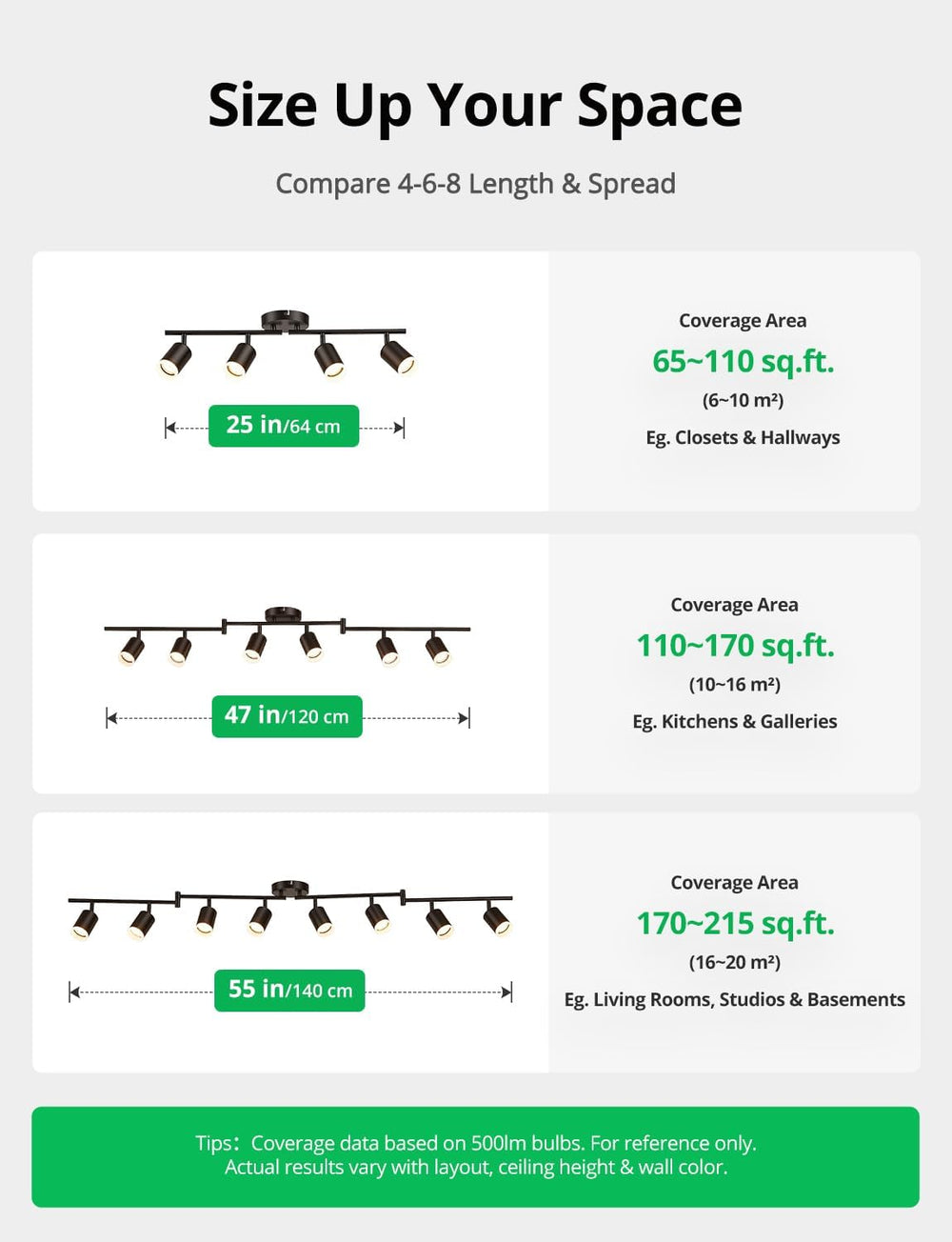
Task: Click the 4-light track fixture image
Action: pos(287,343)
